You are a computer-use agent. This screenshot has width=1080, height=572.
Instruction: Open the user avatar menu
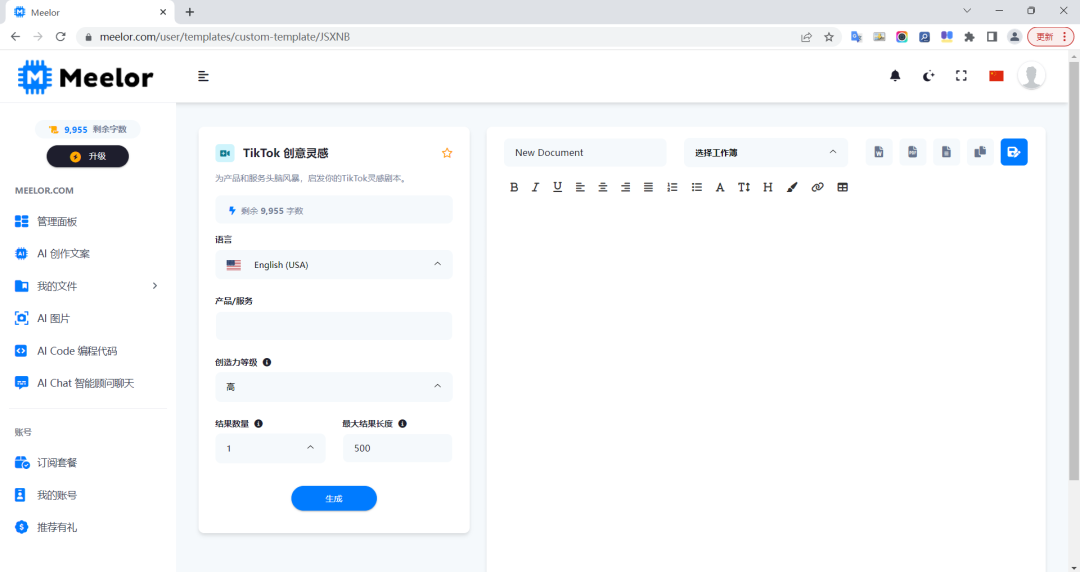tap(1031, 76)
